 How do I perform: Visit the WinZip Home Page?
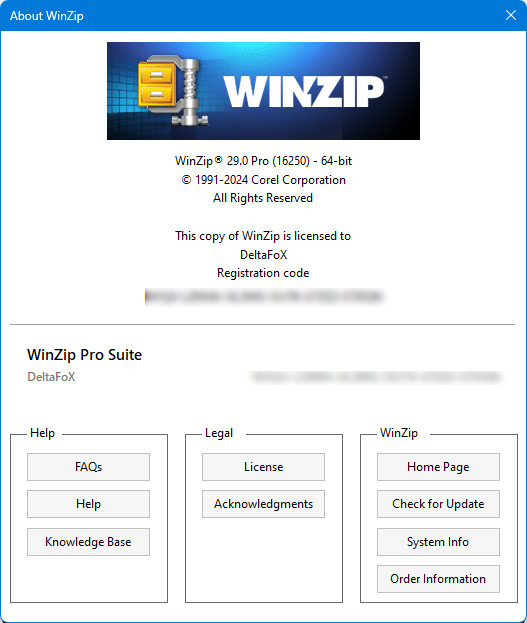coord(438,467)
